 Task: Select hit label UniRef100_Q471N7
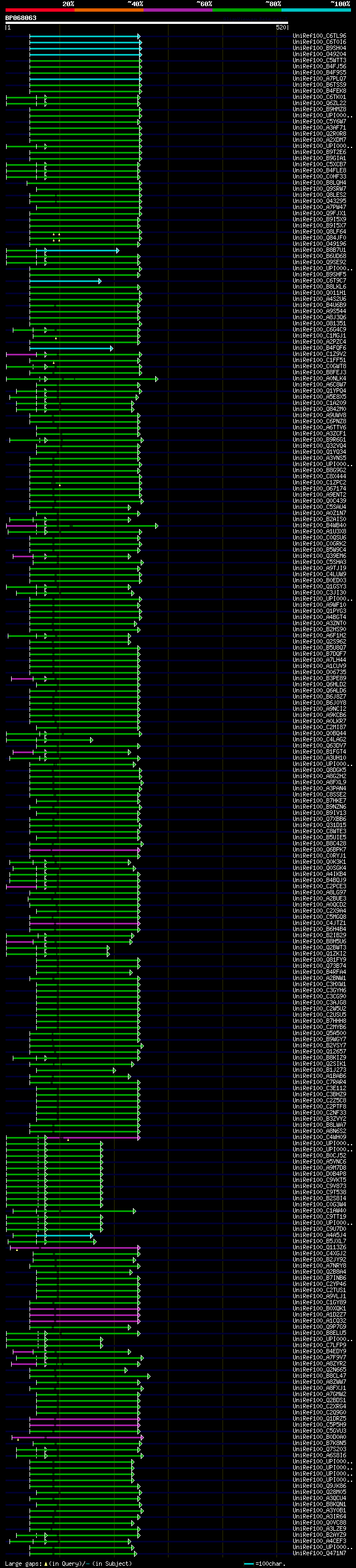pos(319,1554)
